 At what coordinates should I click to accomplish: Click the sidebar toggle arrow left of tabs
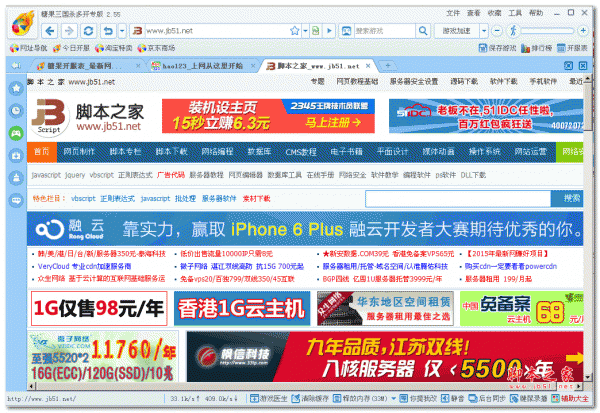click(x=16, y=65)
